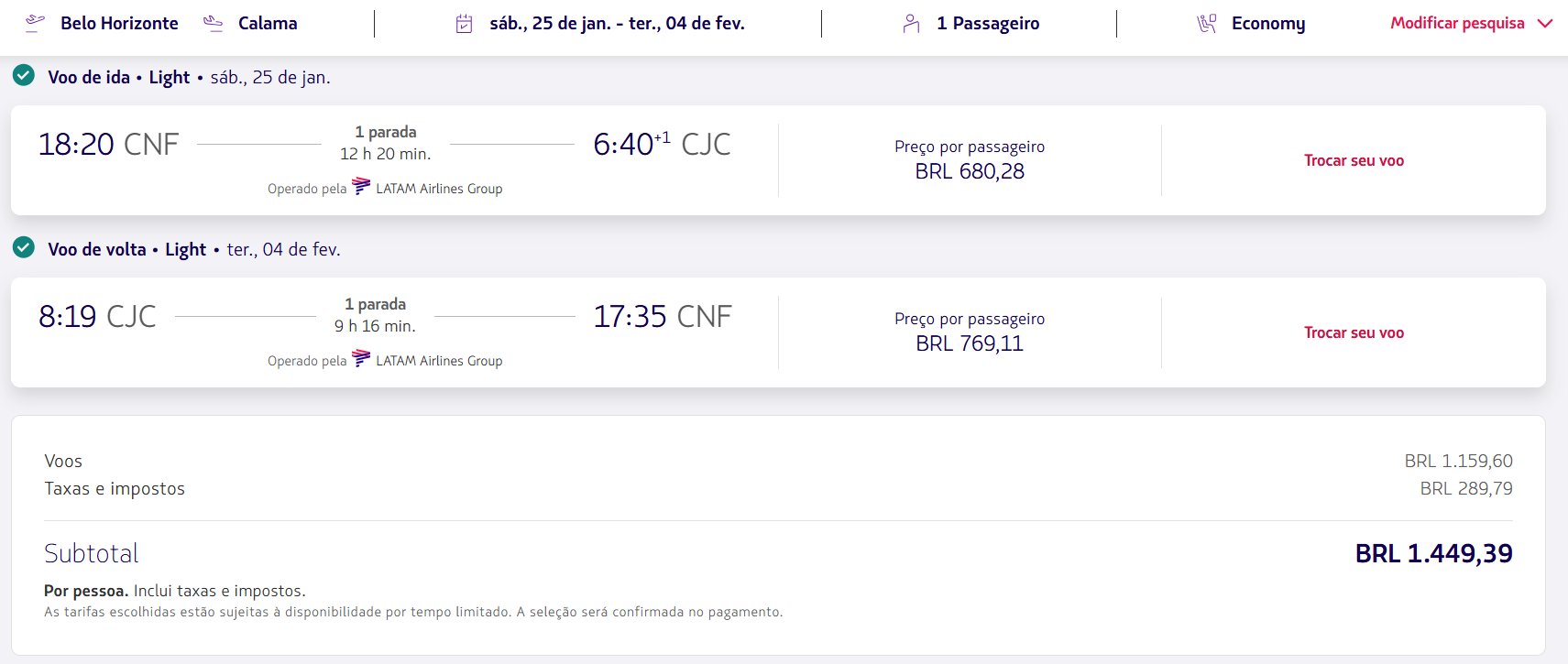Click the passenger person icon
Screen dimensions: 1568x664
click(911, 24)
